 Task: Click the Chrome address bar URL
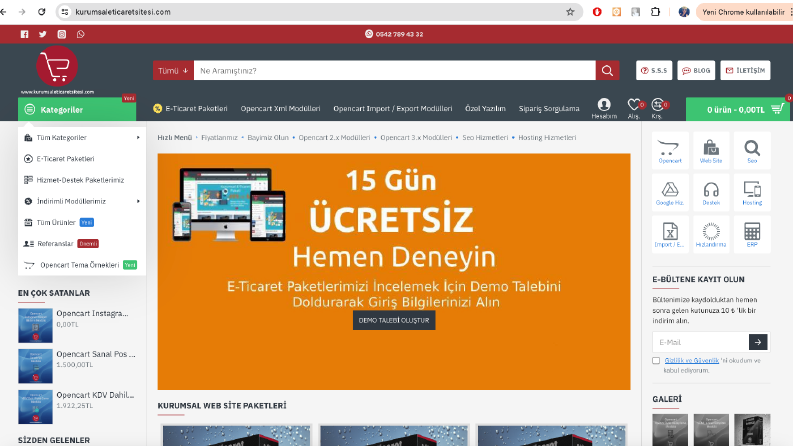(x=123, y=12)
